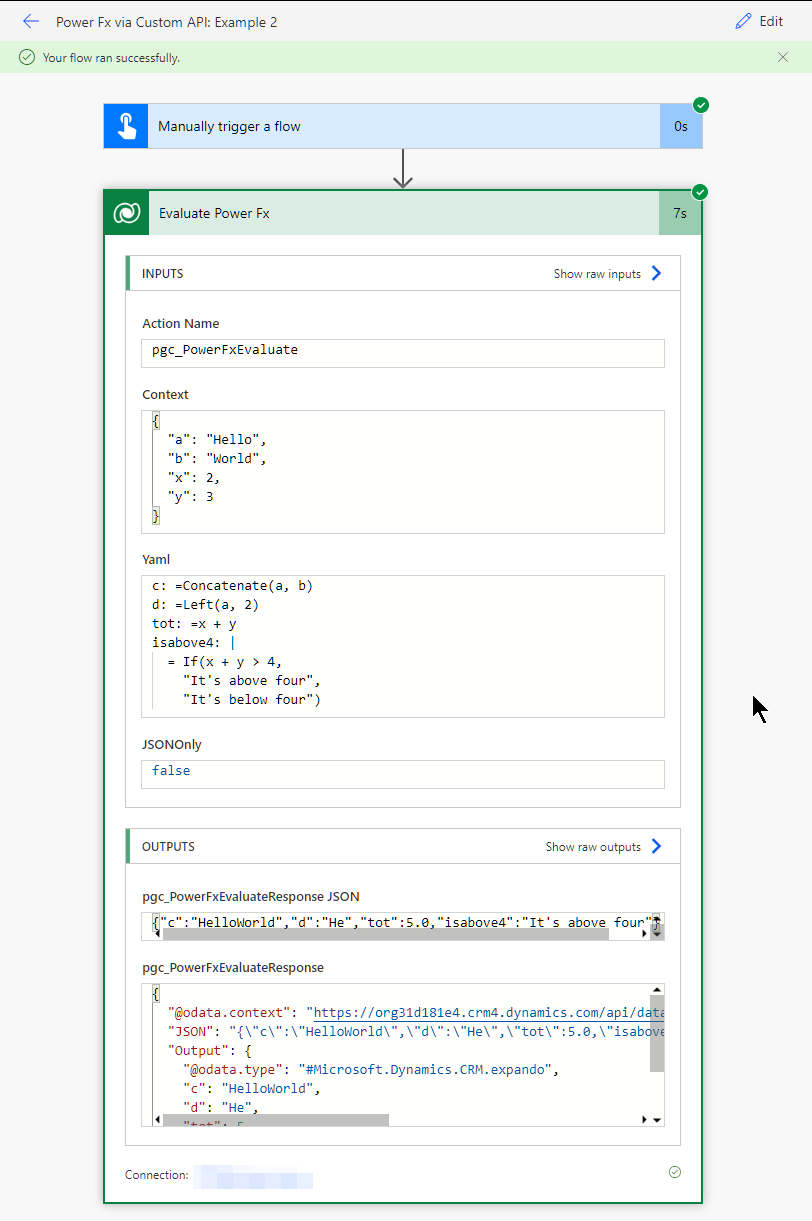Viewport: 812px width, 1221px height.
Task: Click vertical scrollbar in Response output box
Action: [656, 1033]
